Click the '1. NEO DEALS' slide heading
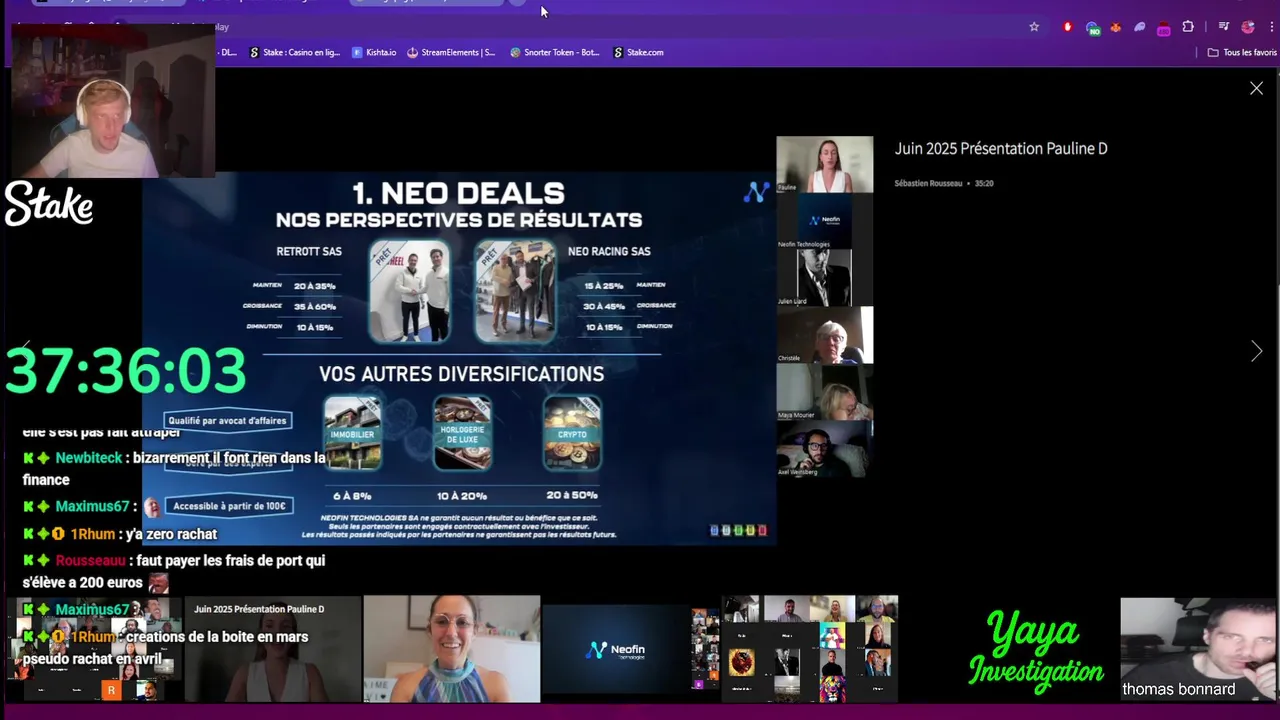1280x720 pixels. (458, 194)
